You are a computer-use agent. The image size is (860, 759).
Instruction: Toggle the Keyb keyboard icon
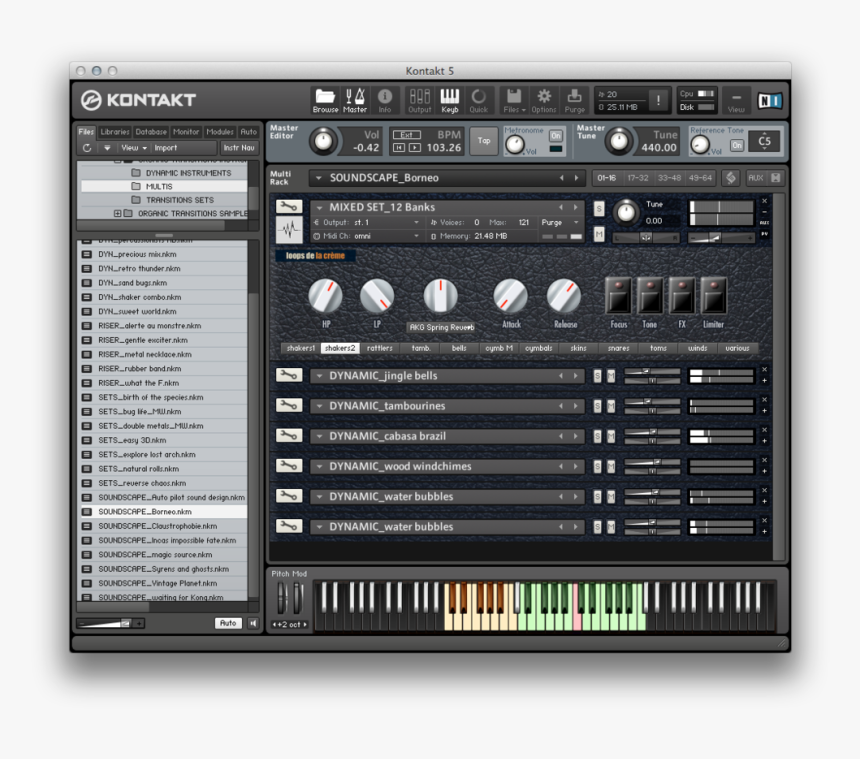coord(449,100)
